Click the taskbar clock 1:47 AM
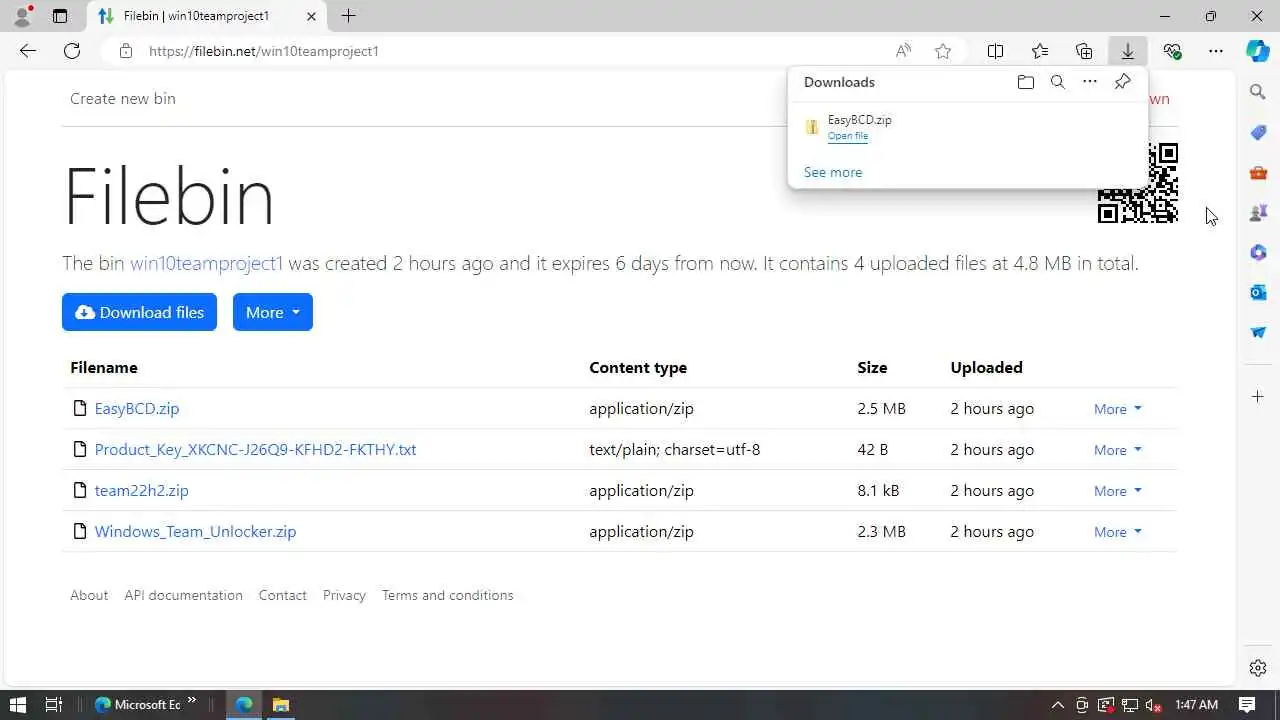Image resolution: width=1280 pixels, height=720 pixels. tap(1196, 705)
